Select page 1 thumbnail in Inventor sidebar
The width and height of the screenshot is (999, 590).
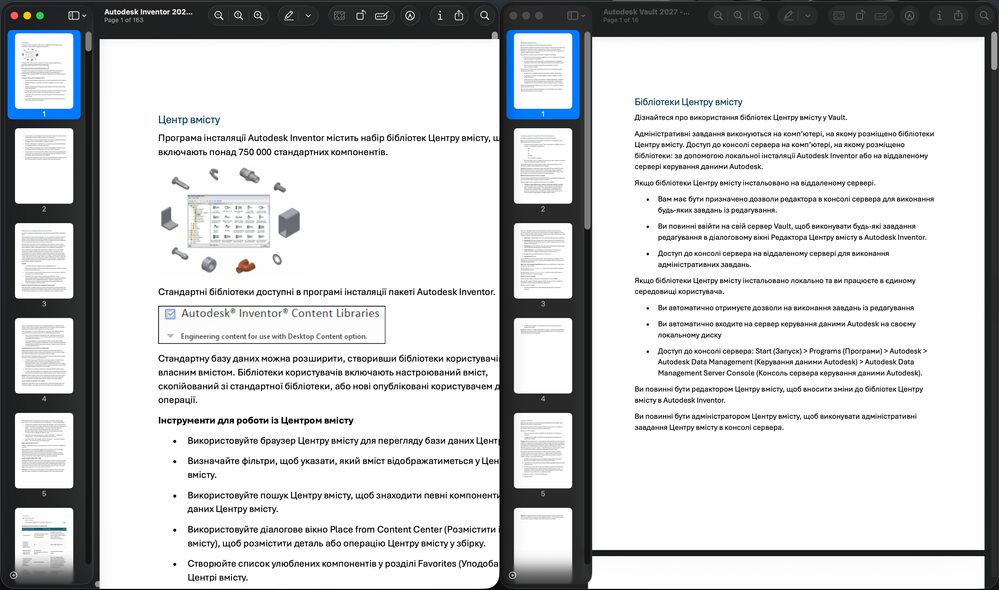point(44,71)
